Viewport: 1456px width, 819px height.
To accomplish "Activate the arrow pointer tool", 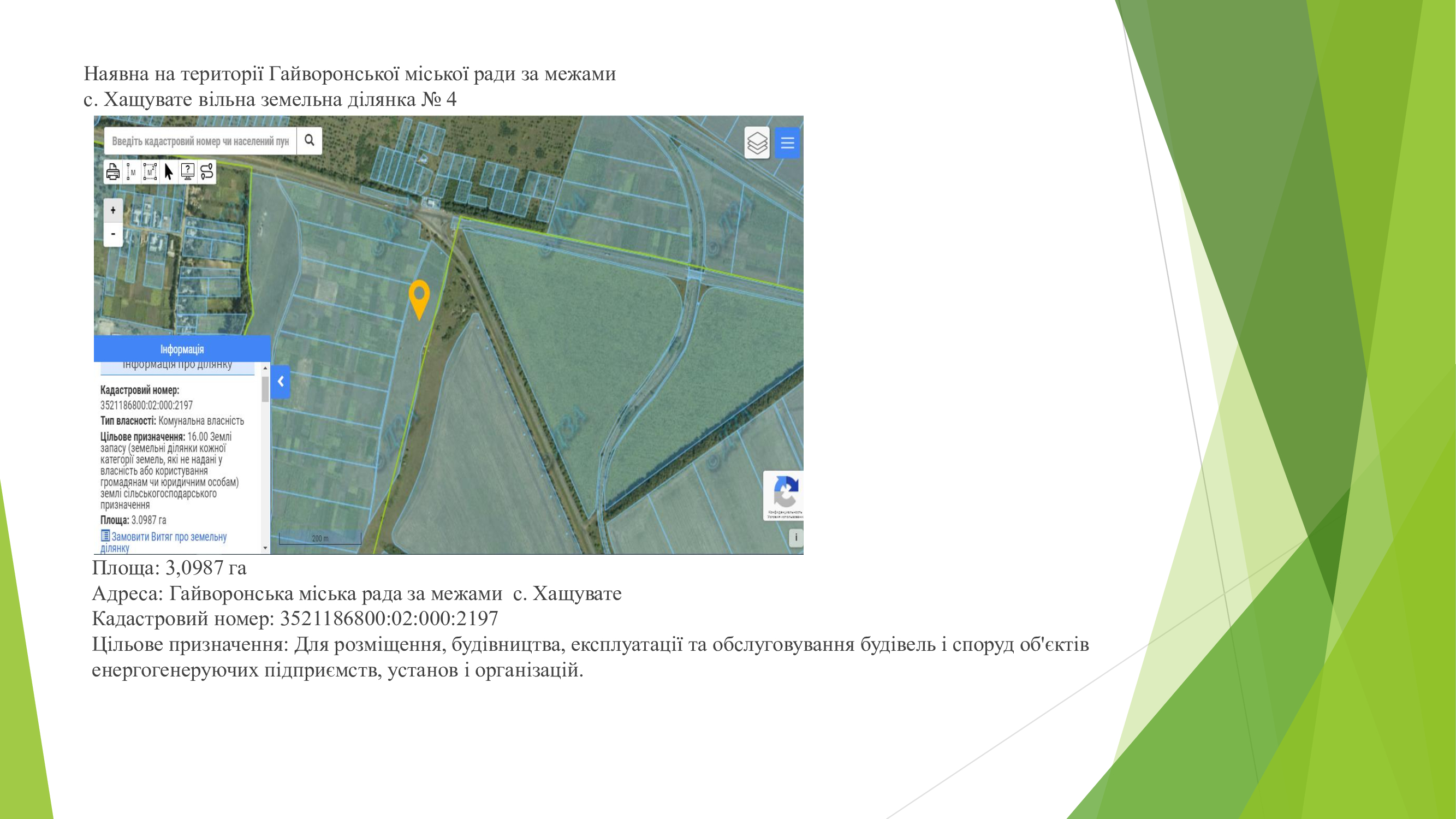I will click(x=169, y=171).
